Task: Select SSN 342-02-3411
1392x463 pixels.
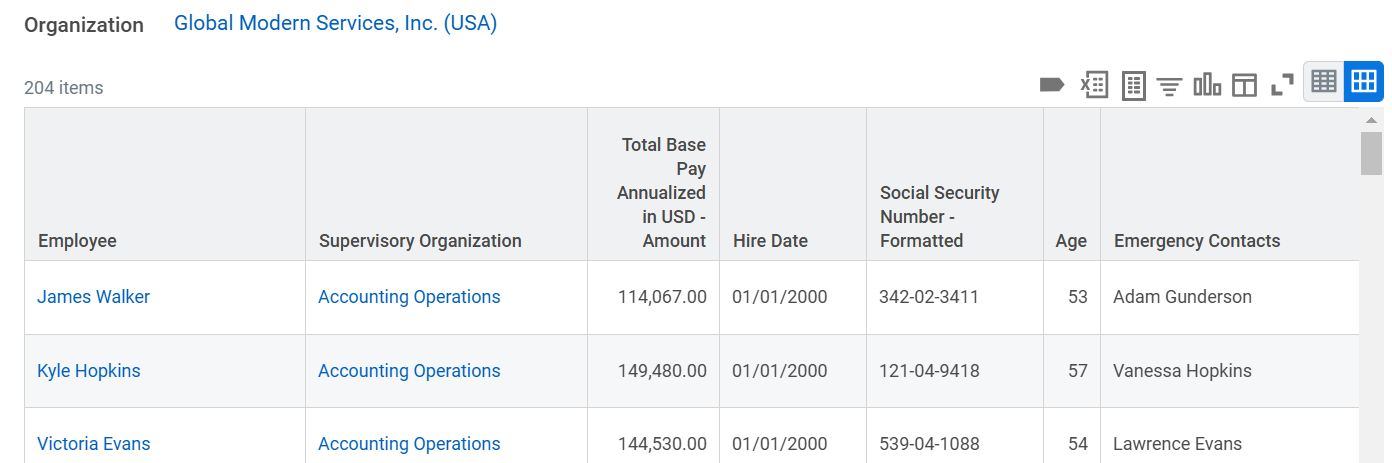Action: click(x=929, y=297)
